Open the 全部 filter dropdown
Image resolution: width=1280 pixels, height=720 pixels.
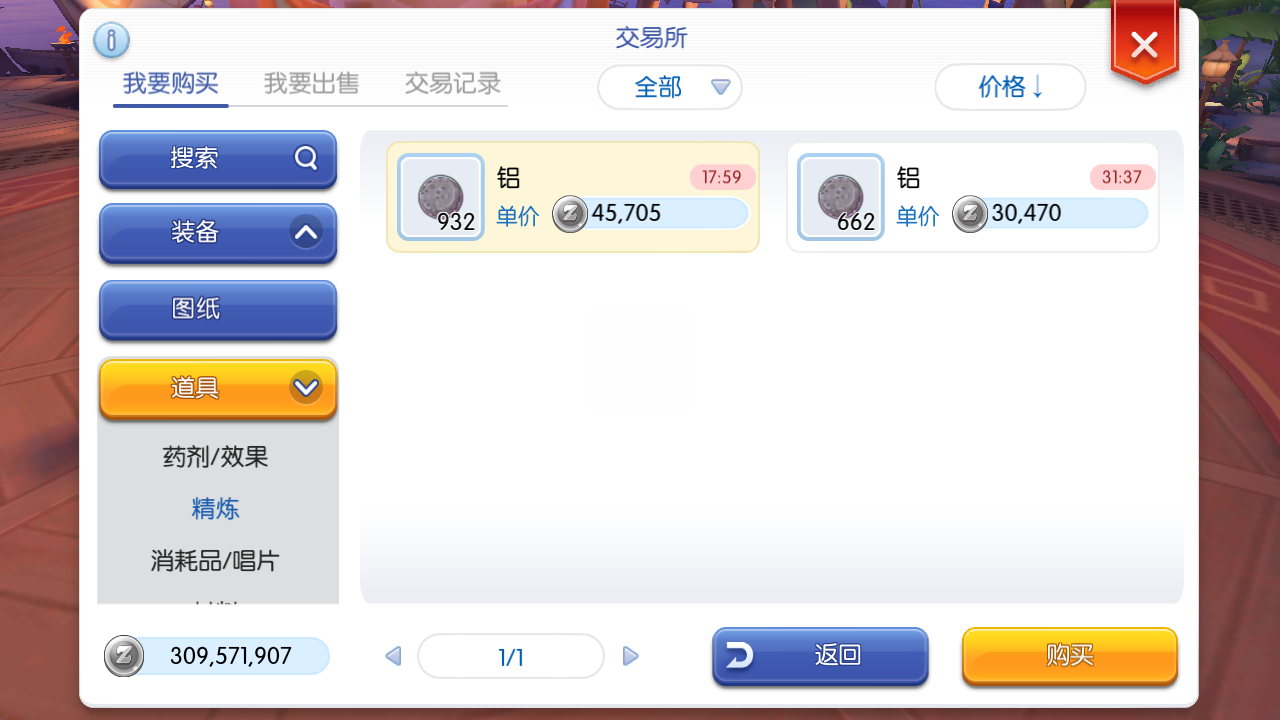[x=670, y=87]
